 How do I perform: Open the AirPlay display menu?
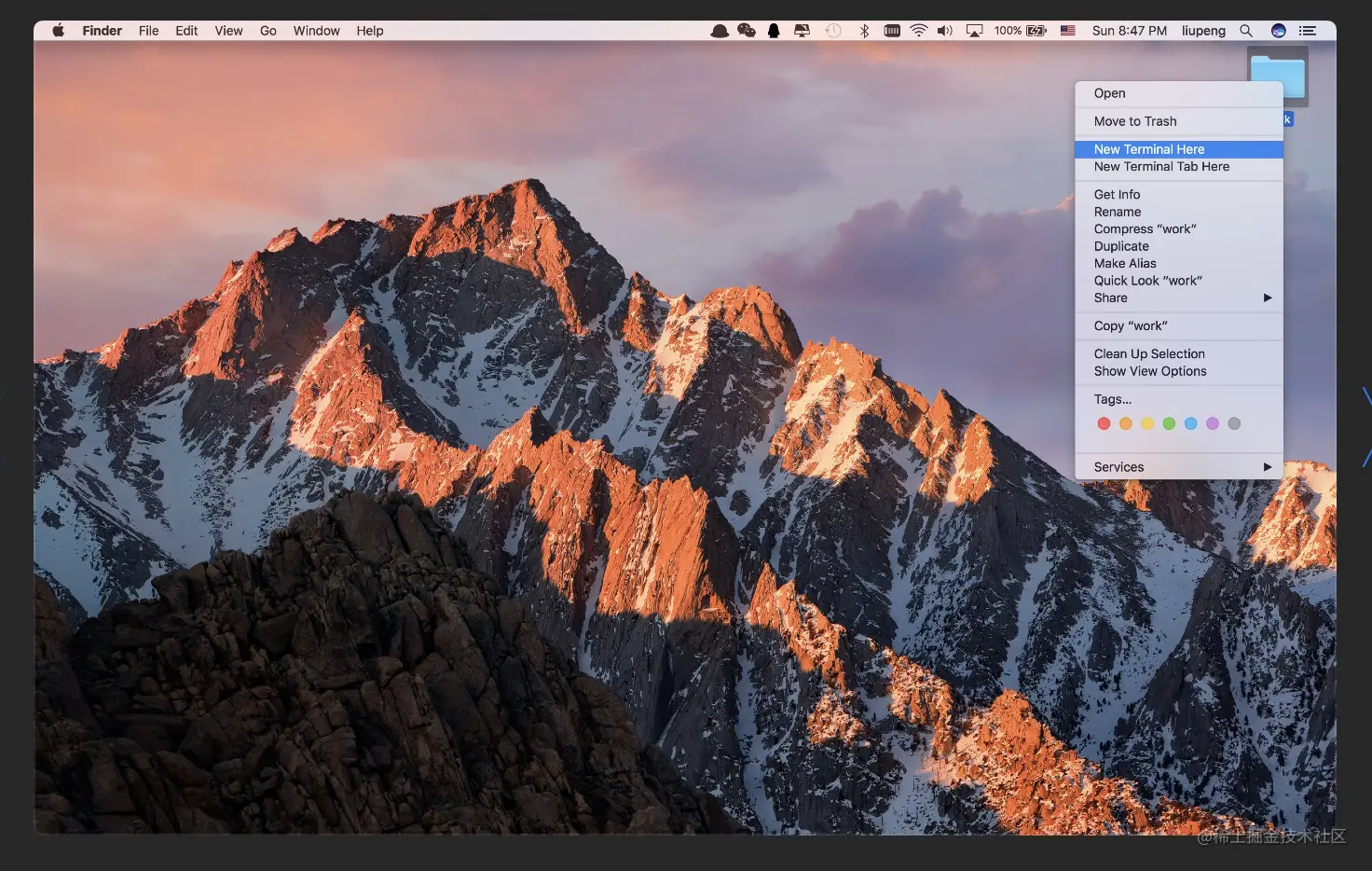point(974,31)
